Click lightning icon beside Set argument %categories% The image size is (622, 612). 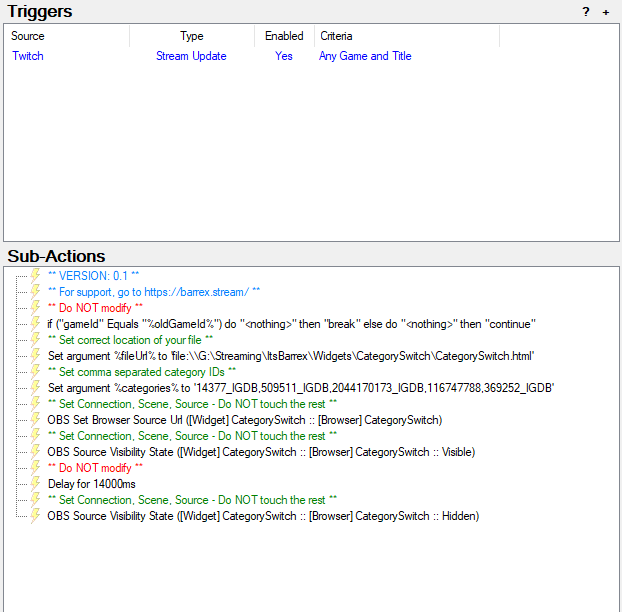tap(36, 387)
